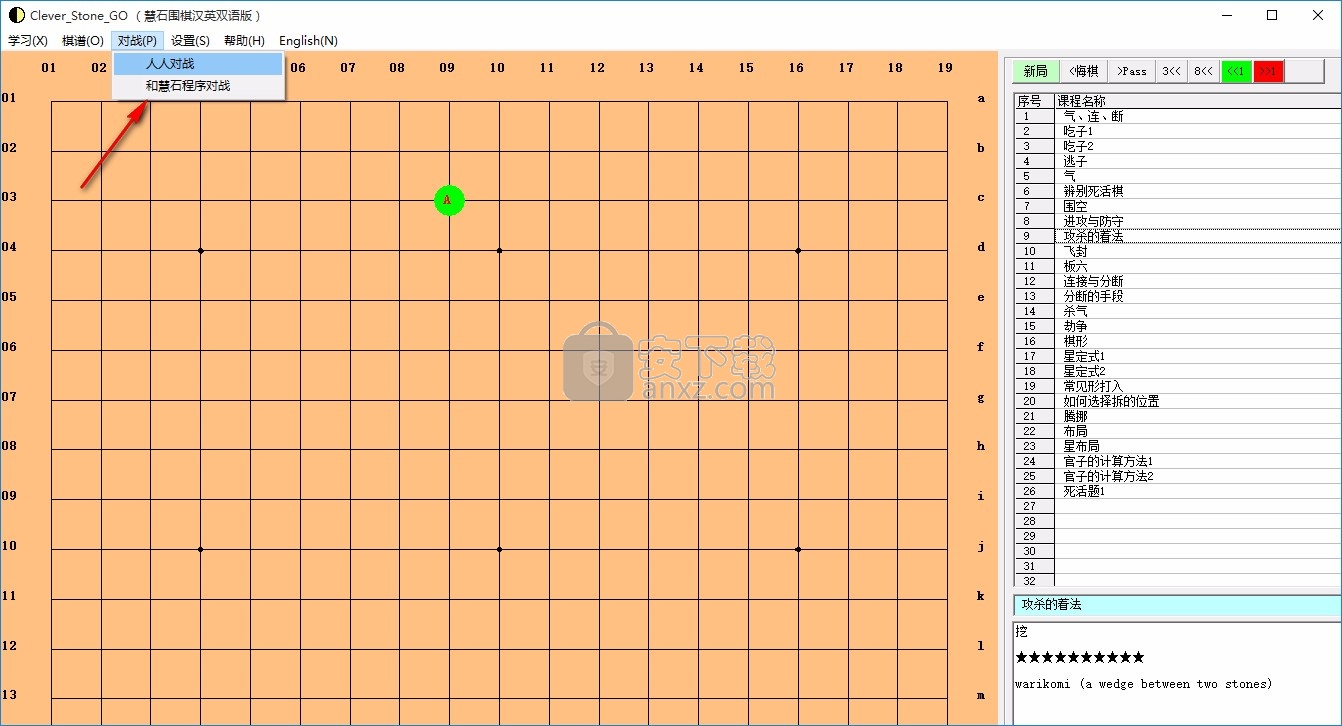Click the Clever_Stone_GO title bar app icon
This screenshot has width=1342, height=726.
tap(16, 15)
